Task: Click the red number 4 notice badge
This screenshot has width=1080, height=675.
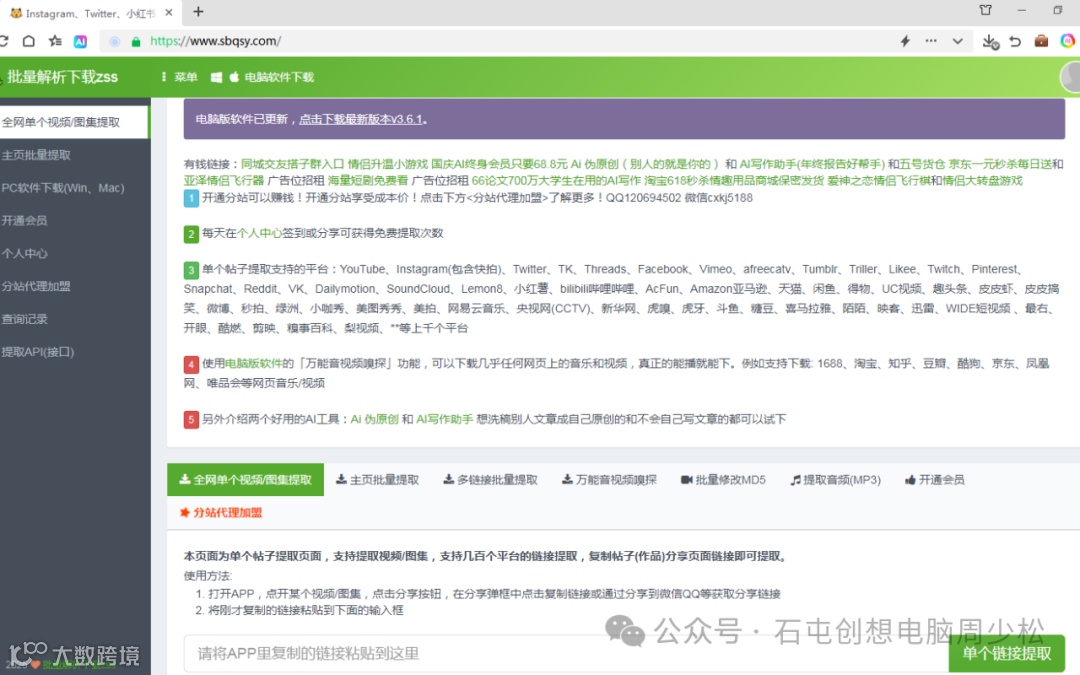Action: pos(191,364)
